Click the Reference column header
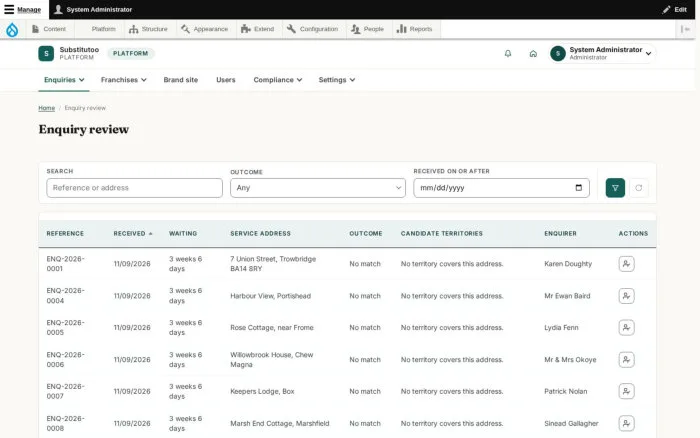 tap(65, 234)
